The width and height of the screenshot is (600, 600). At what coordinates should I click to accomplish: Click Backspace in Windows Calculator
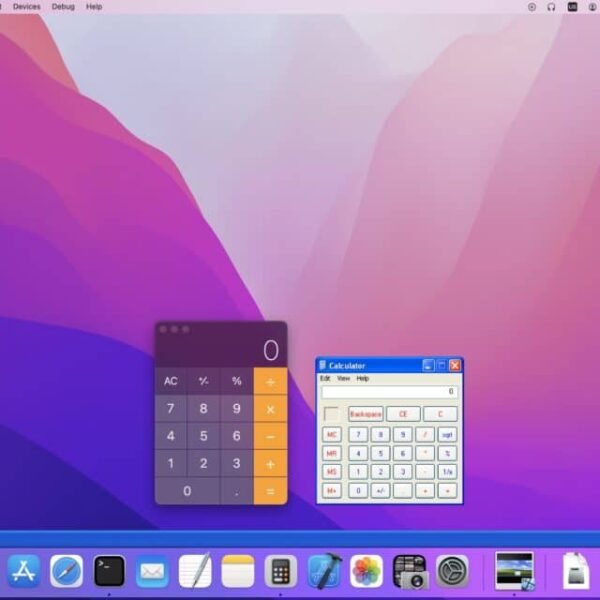[366, 414]
